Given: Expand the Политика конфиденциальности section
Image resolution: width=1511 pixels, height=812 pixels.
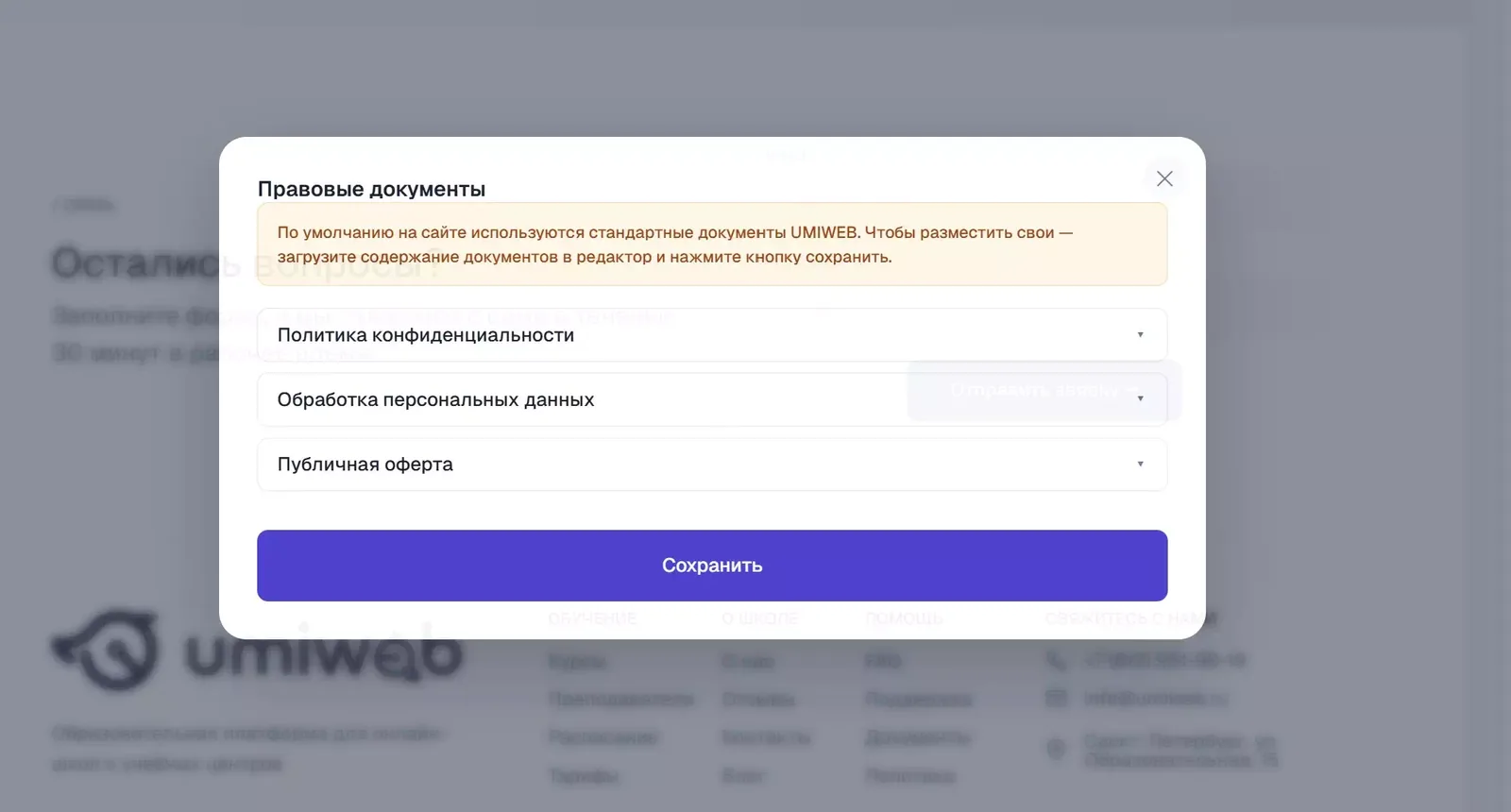Looking at the screenshot, I should pyautogui.click(x=712, y=335).
